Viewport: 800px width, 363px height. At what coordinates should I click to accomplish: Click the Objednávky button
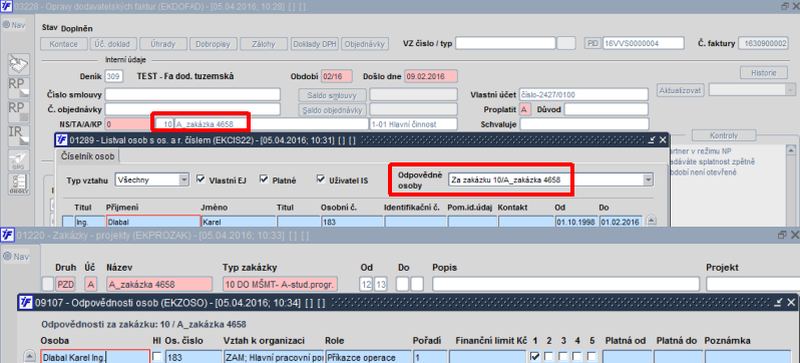[365, 44]
